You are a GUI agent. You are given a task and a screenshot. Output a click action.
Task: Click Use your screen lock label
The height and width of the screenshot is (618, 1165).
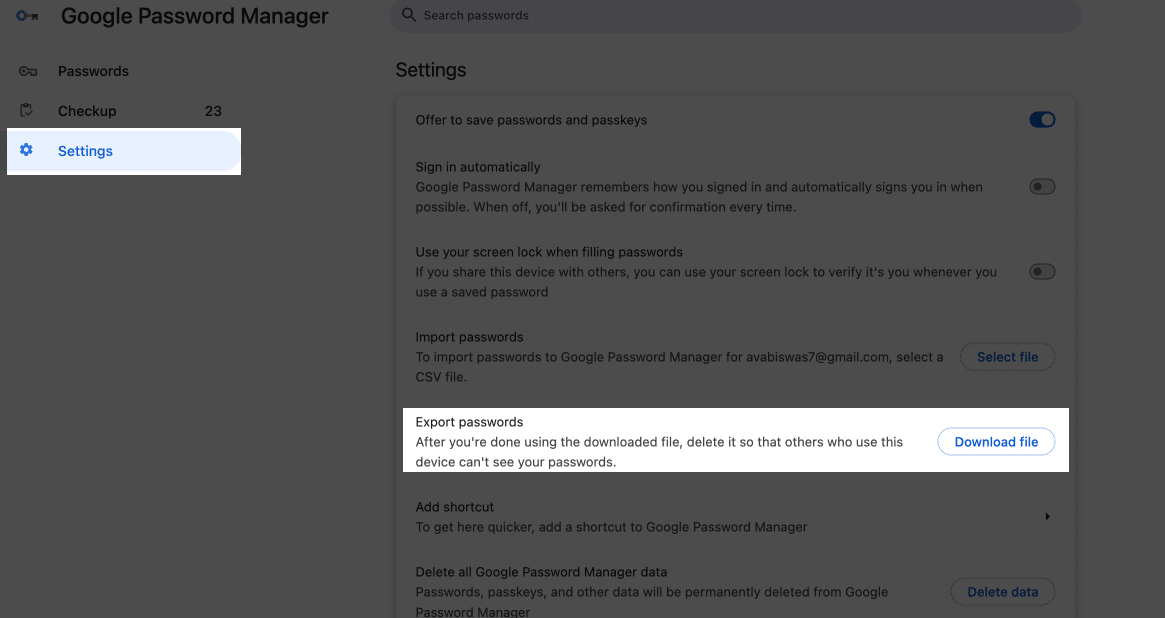549,252
